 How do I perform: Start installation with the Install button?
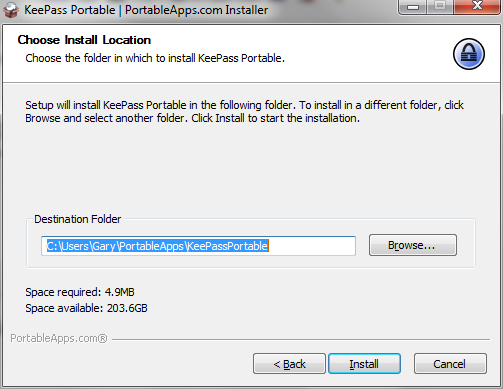point(364,364)
